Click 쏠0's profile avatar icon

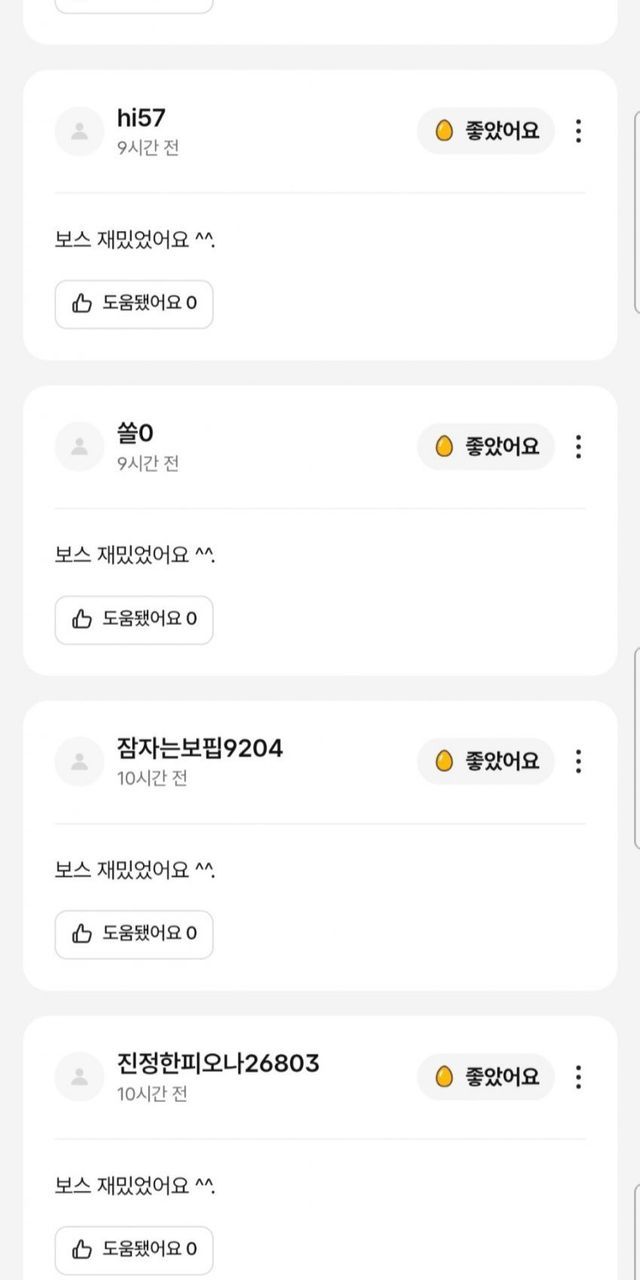click(x=79, y=447)
